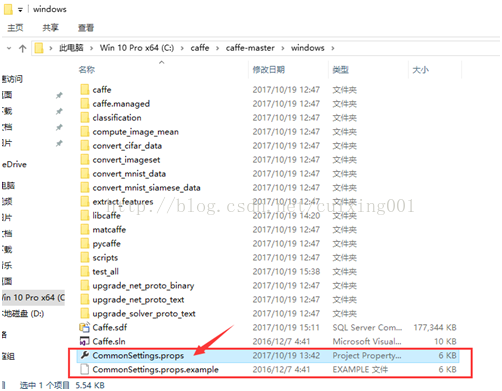Click the CommonSettings.props.example blank file icon
Viewport: 502px width, 391px height.
(85, 369)
